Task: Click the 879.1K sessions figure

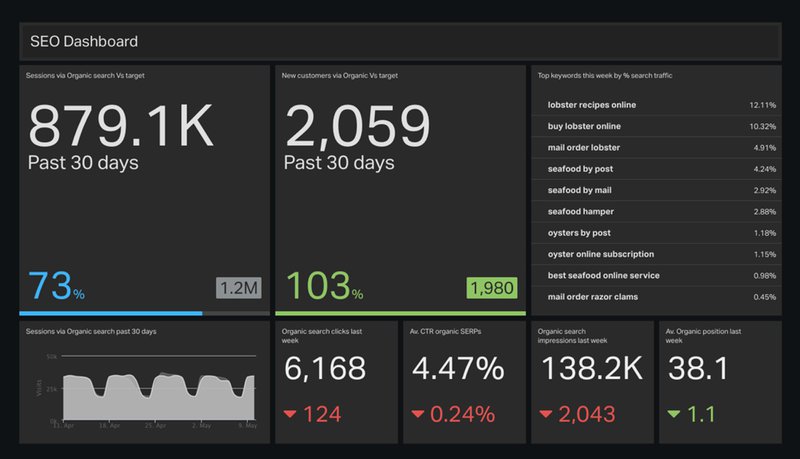Action: 121,126
